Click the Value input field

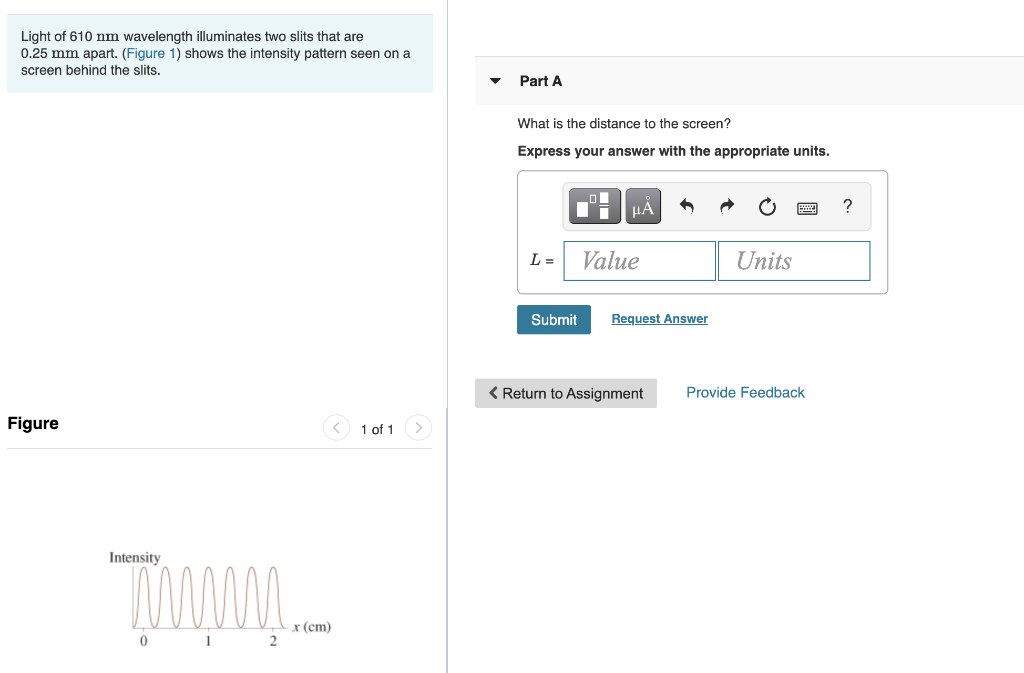click(x=639, y=261)
